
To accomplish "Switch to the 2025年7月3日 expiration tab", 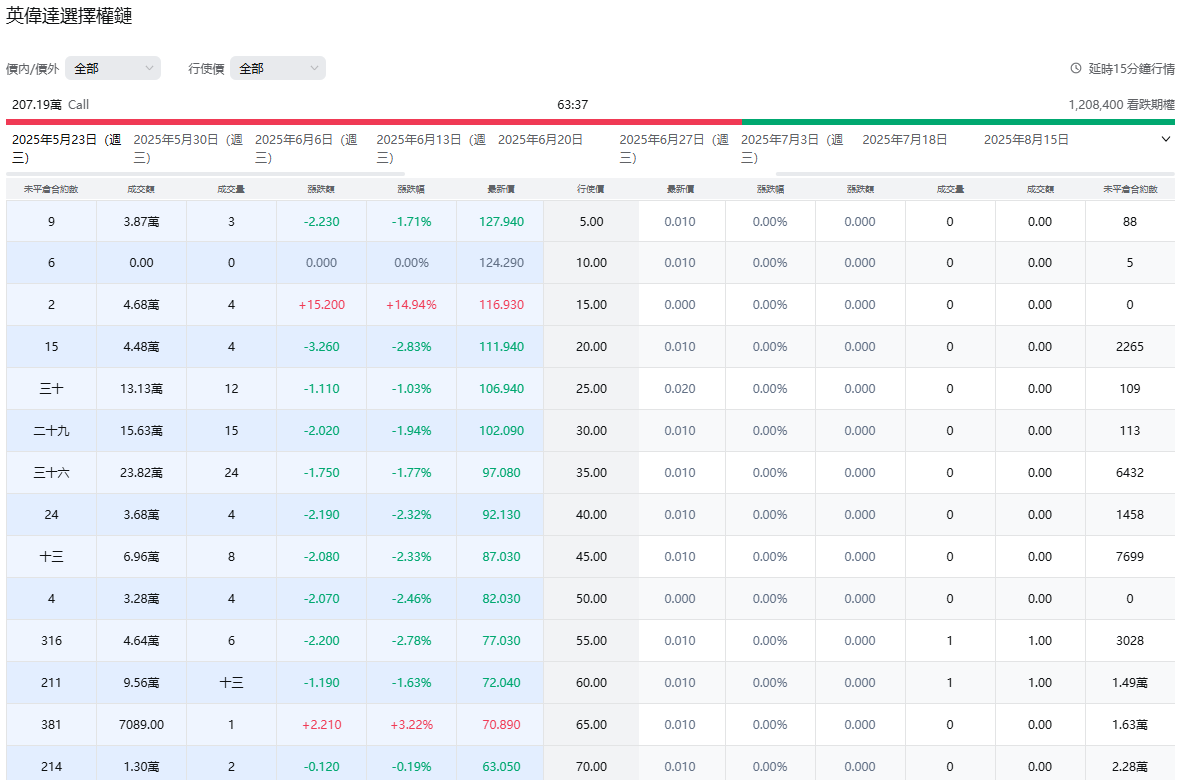I will (x=792, y=148).
